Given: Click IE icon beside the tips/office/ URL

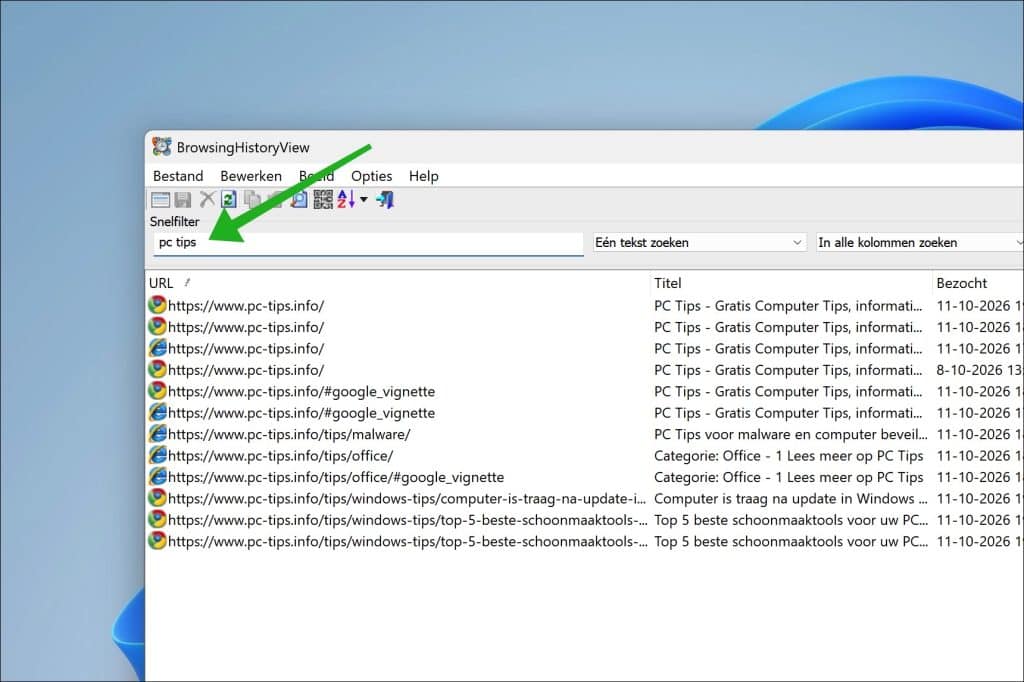Looking at the screenshot, I should (157, 455).
